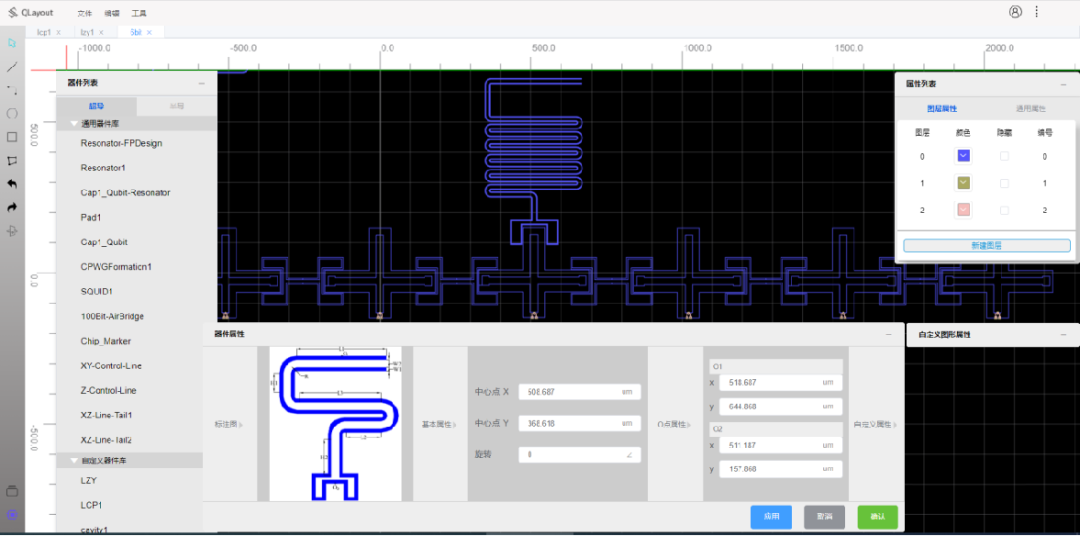Click the blue 应用 apply button

coord(771,517)
